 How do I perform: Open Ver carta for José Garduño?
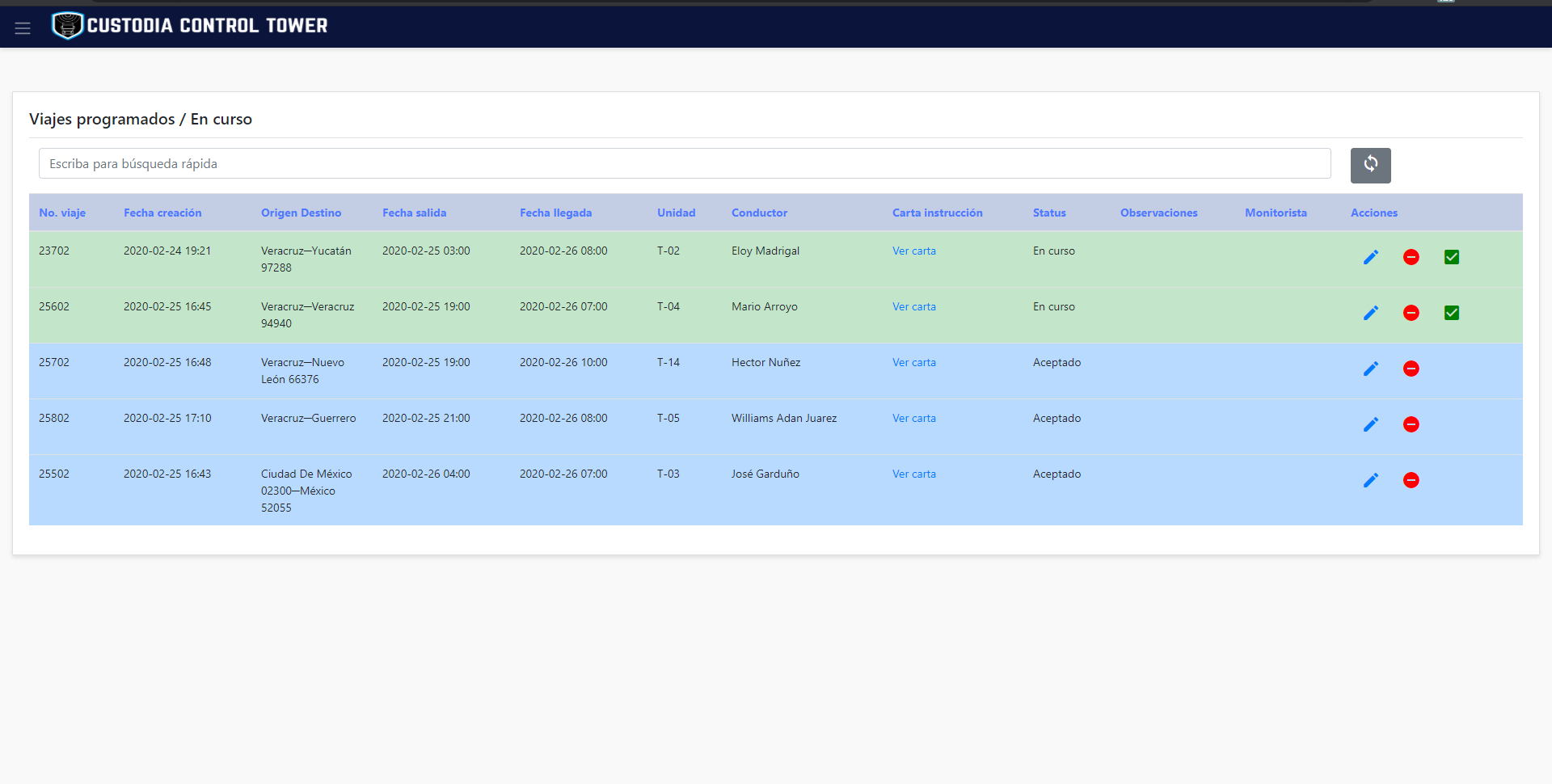914,474
